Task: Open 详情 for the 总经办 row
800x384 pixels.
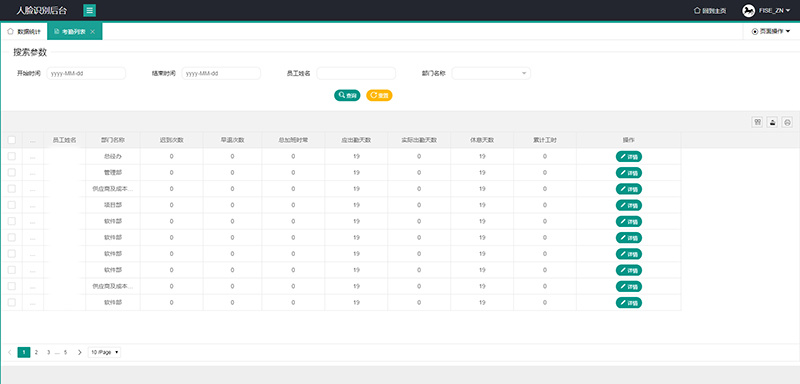Action: coord(629,157)
